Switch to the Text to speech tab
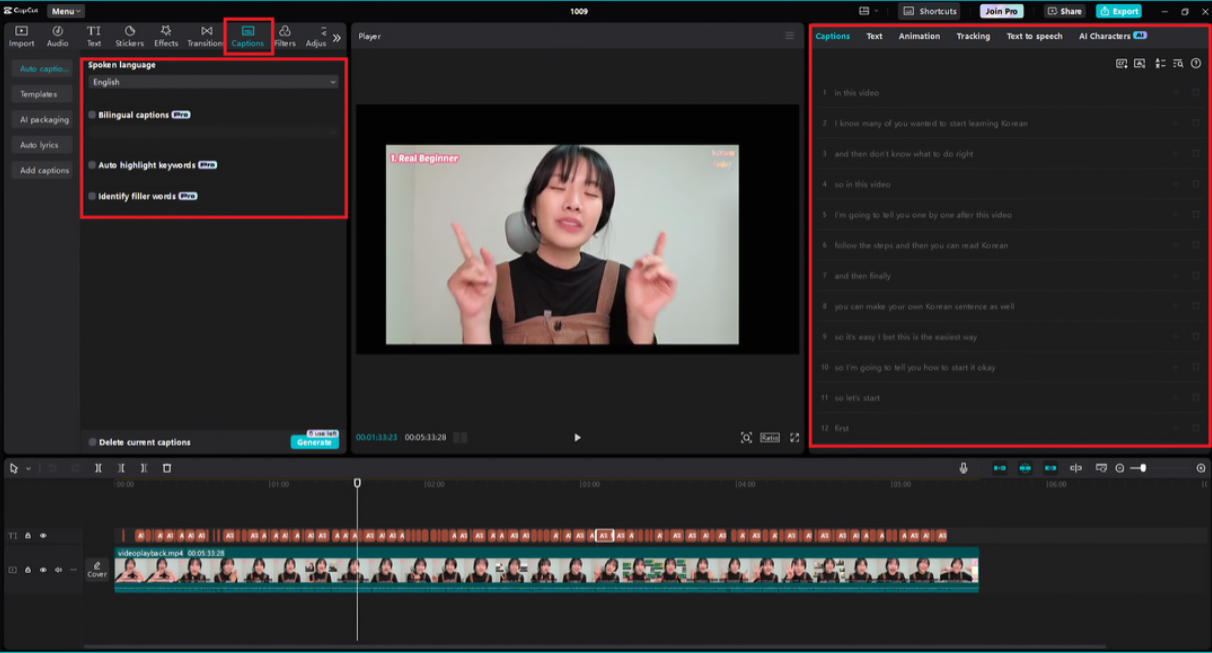 1034,36
